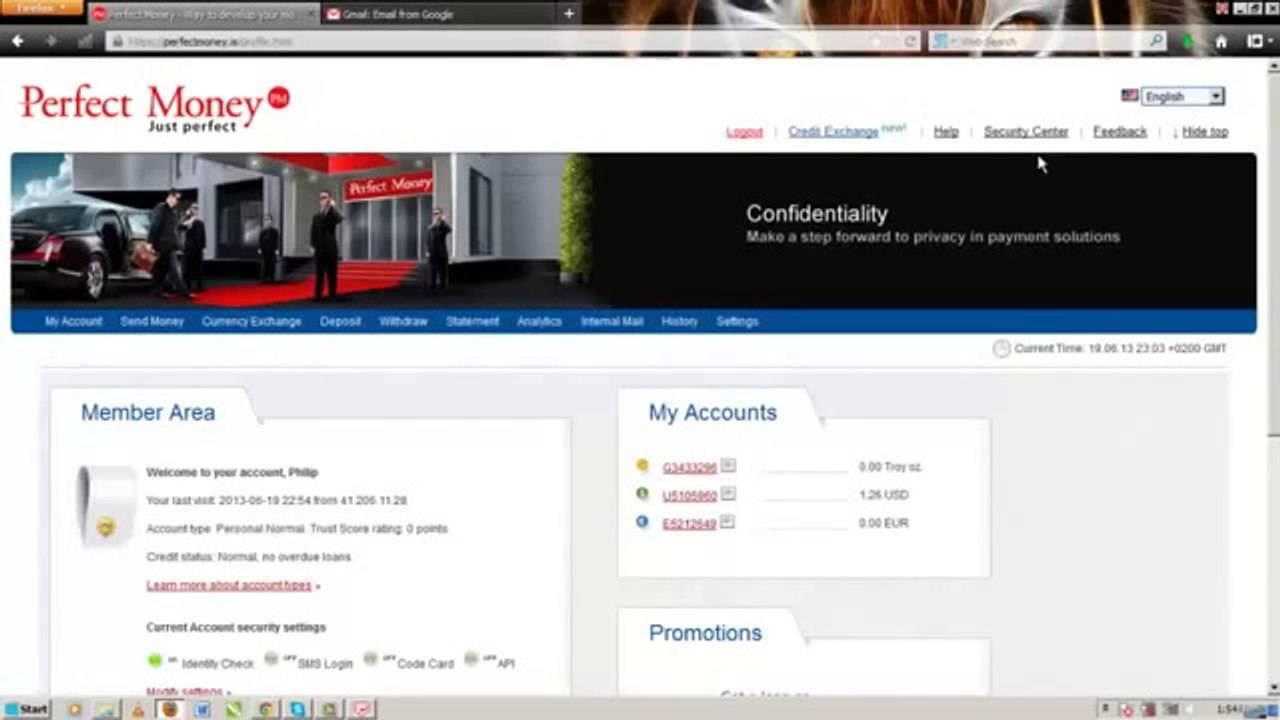Click the Firefox icon in the taskbar

[169, 709]
